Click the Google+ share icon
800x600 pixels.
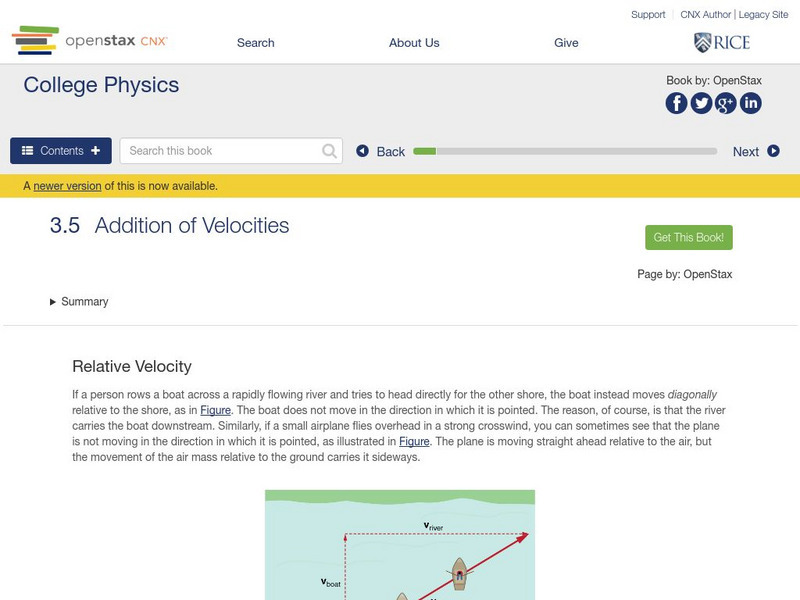click(725, 102)
